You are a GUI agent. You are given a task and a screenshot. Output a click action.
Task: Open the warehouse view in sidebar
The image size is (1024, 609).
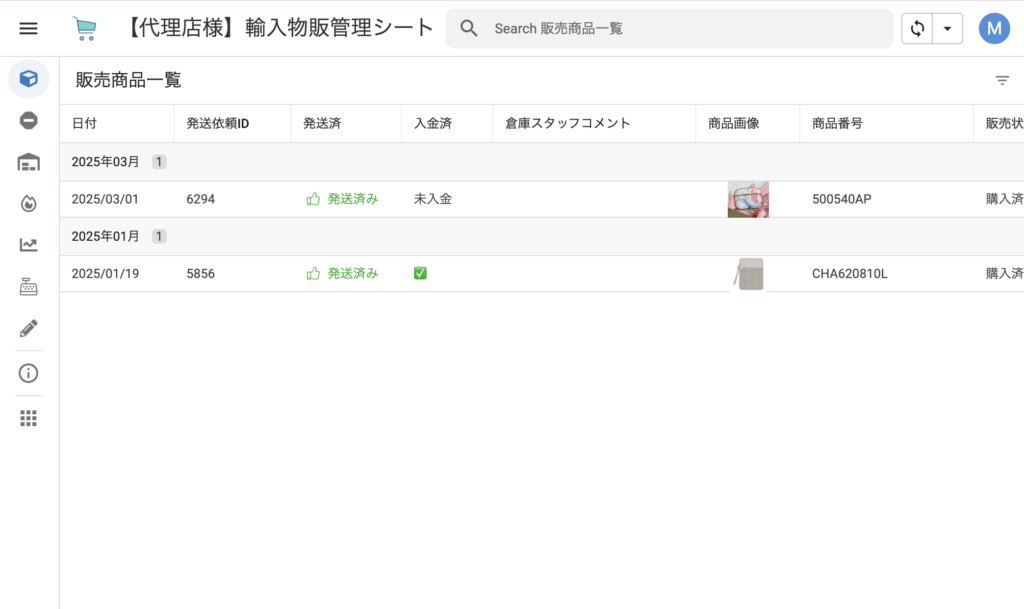click(x=28, y=162)
